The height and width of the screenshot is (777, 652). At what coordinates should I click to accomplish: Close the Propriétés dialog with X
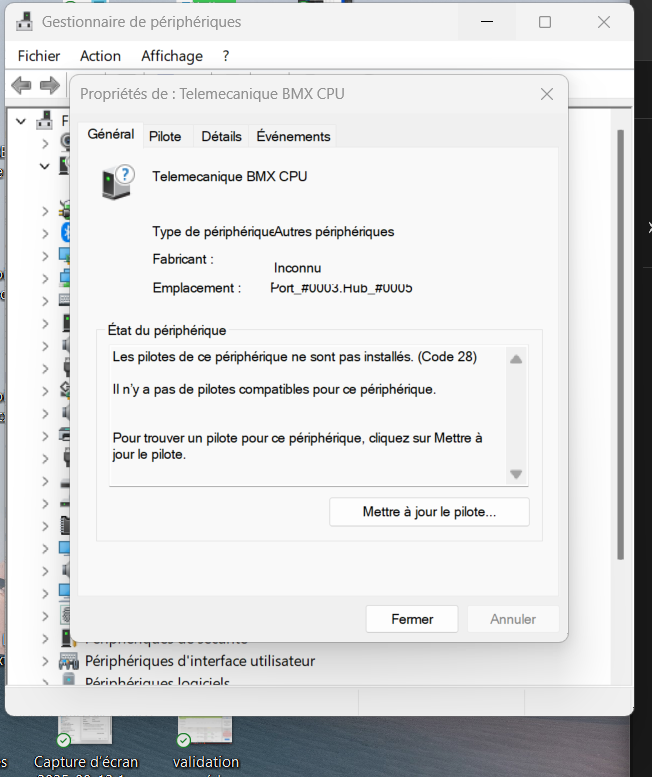point(547,94)
